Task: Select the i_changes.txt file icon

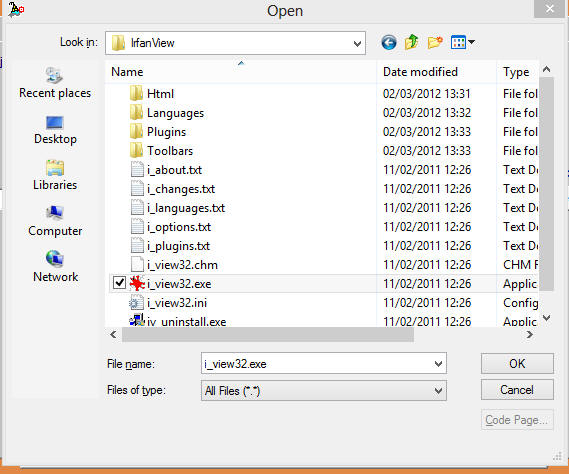Action: click(x=137, y=188)
